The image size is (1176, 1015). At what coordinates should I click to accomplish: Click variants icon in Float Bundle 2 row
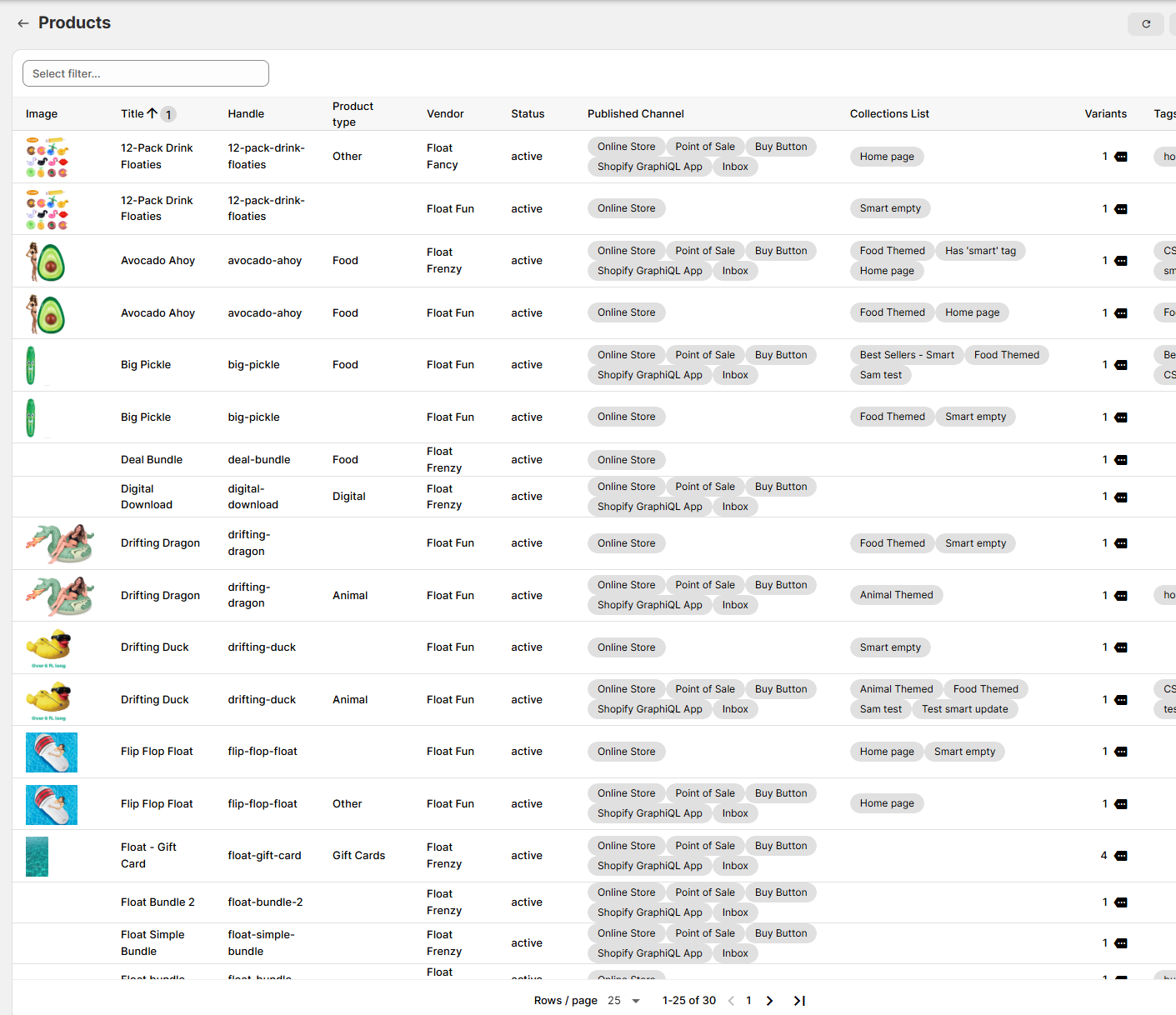point(1121,902)
